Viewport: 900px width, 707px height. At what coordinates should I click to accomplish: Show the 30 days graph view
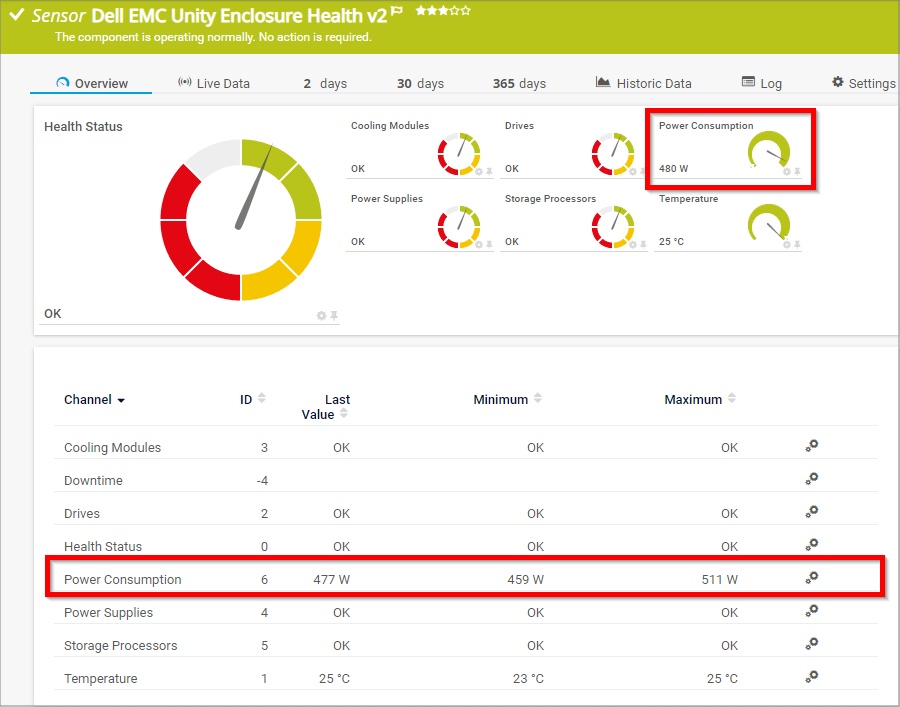420,83
